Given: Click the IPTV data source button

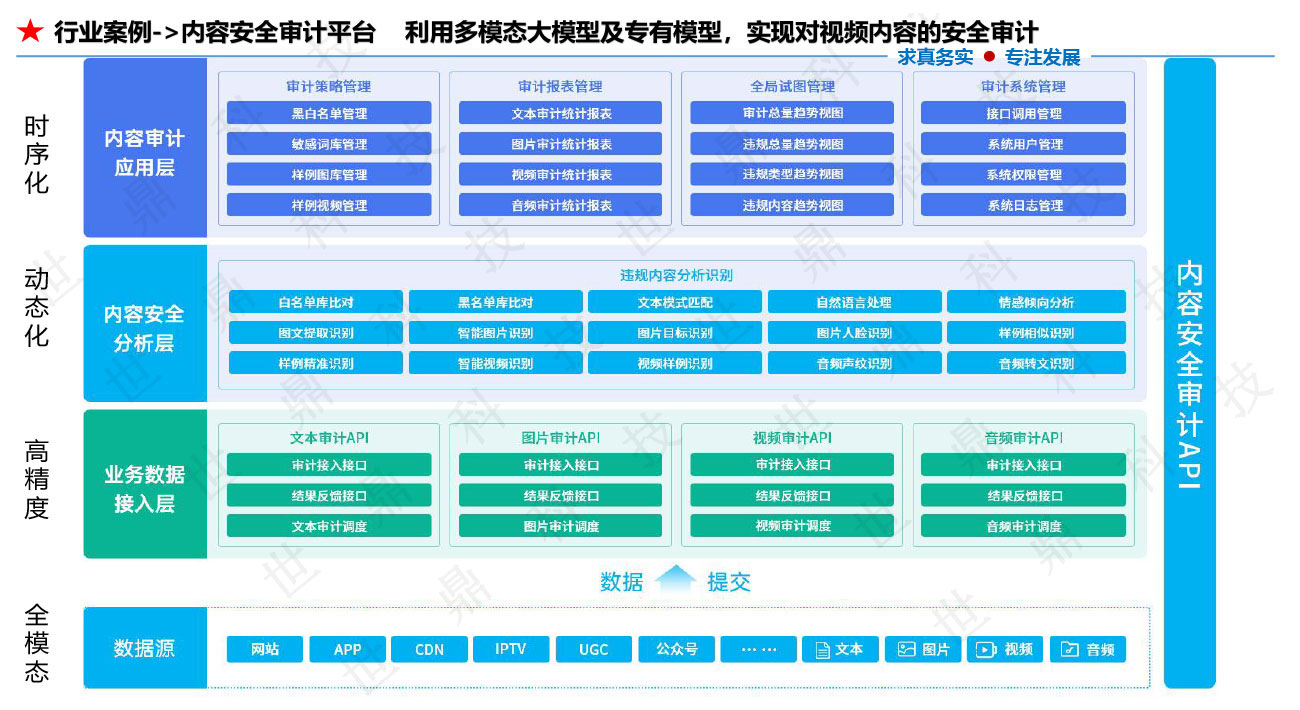Looking at the screenshot, I should pos(511,649).
